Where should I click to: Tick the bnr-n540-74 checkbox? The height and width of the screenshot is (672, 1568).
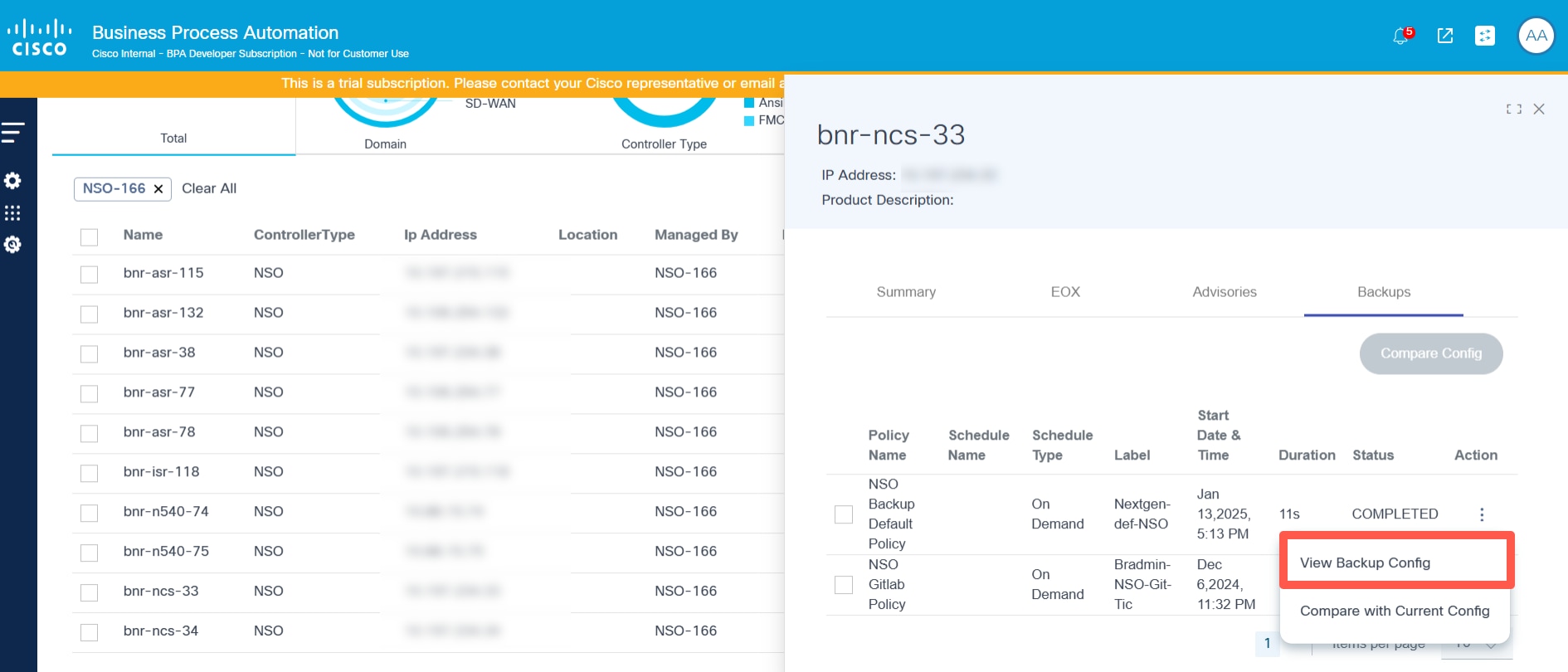pyautogui.click(x=89, y=514)
